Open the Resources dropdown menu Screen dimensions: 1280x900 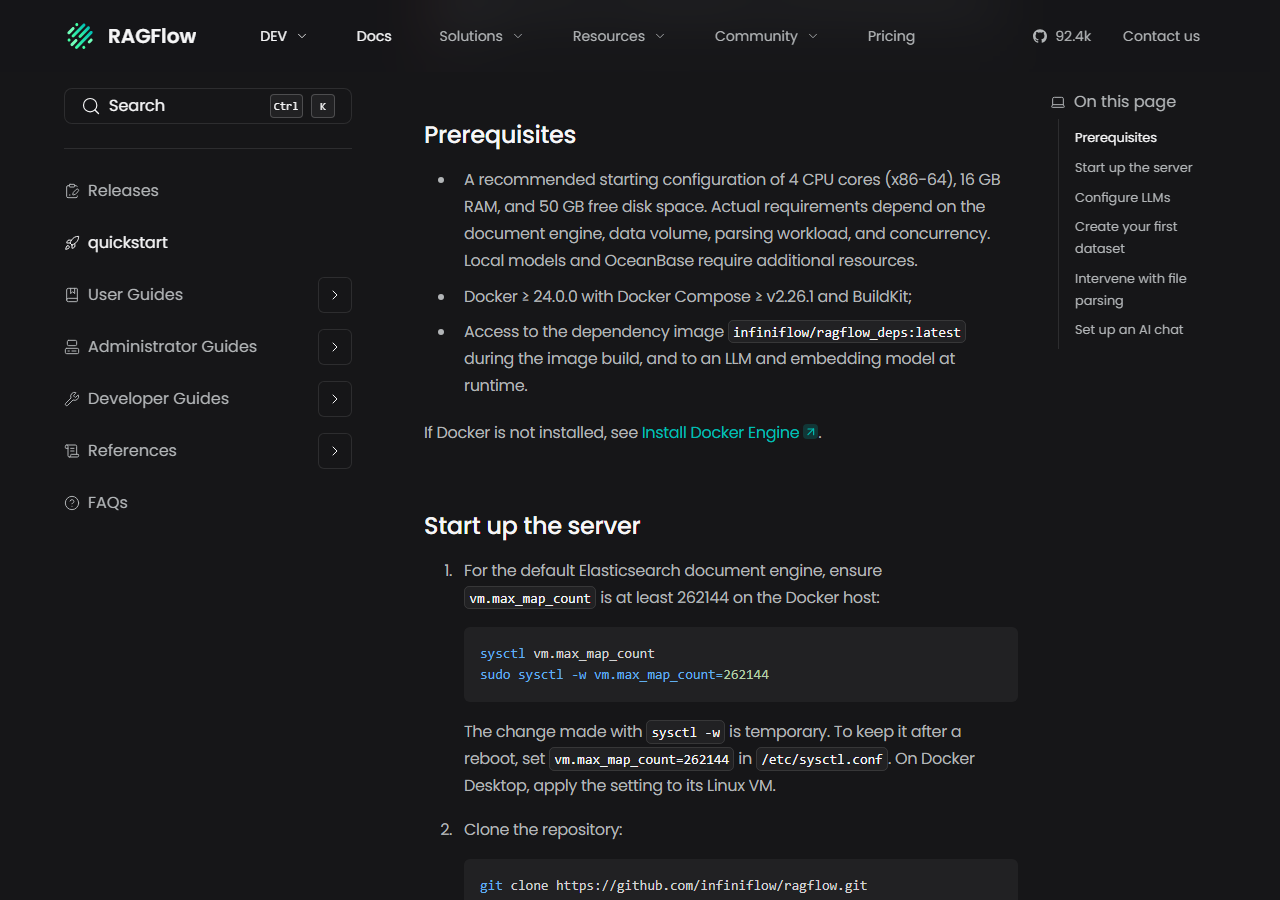click(x=619, y=36)
